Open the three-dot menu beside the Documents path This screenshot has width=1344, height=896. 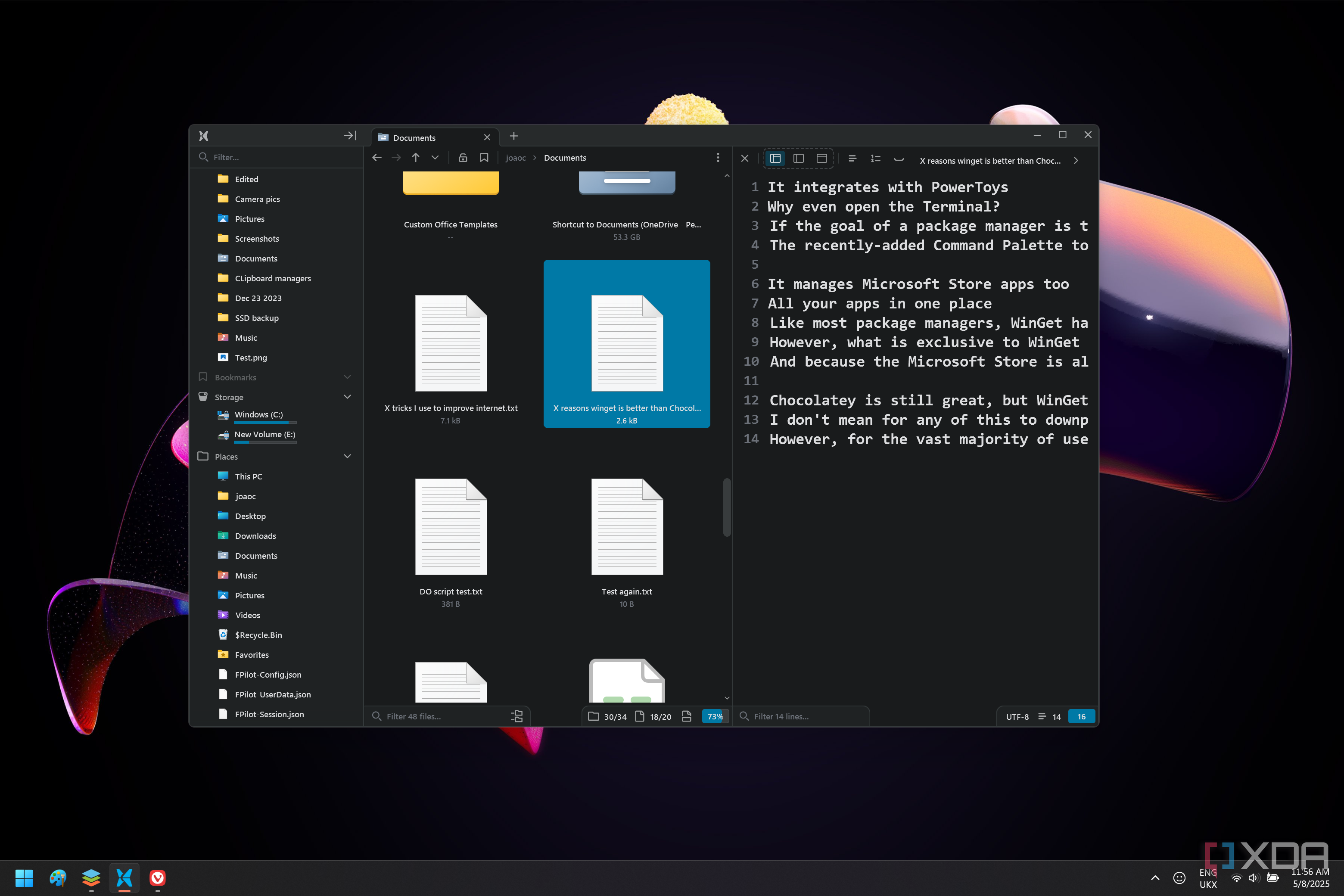[718, 158]
